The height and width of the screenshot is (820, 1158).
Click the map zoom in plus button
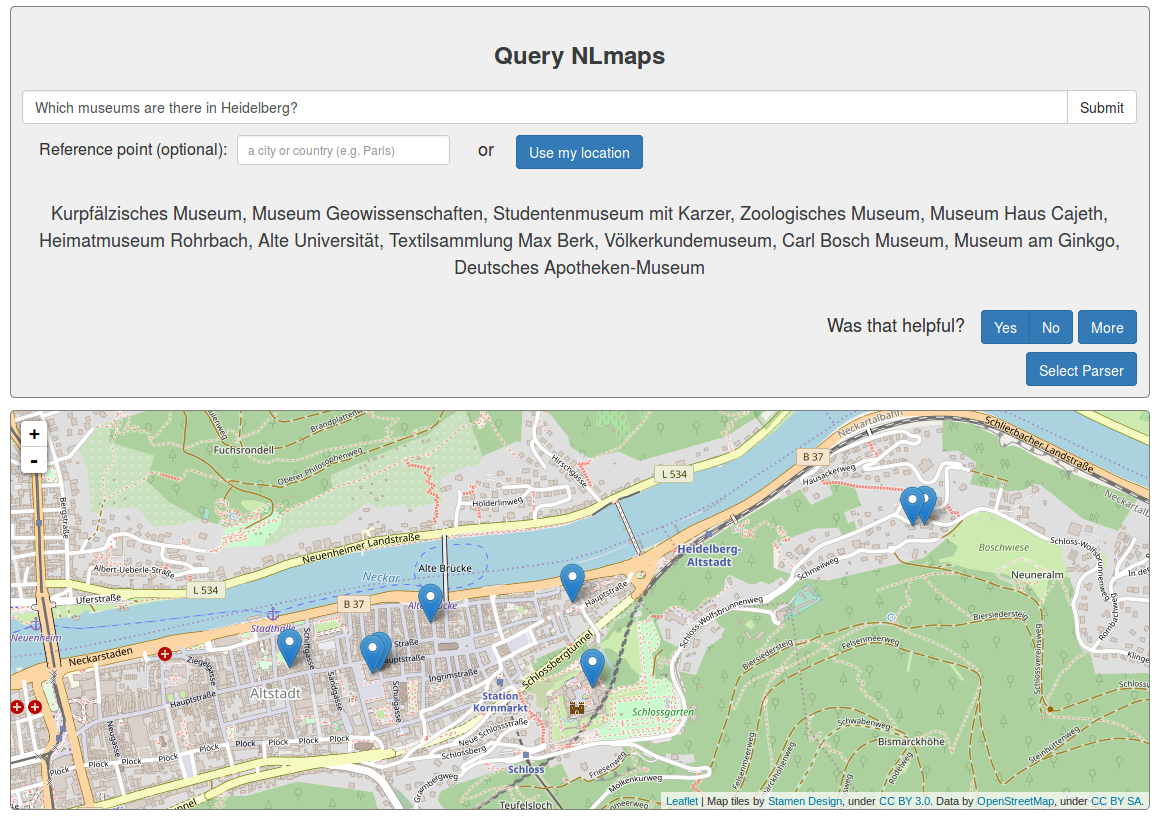coord(34,434)
